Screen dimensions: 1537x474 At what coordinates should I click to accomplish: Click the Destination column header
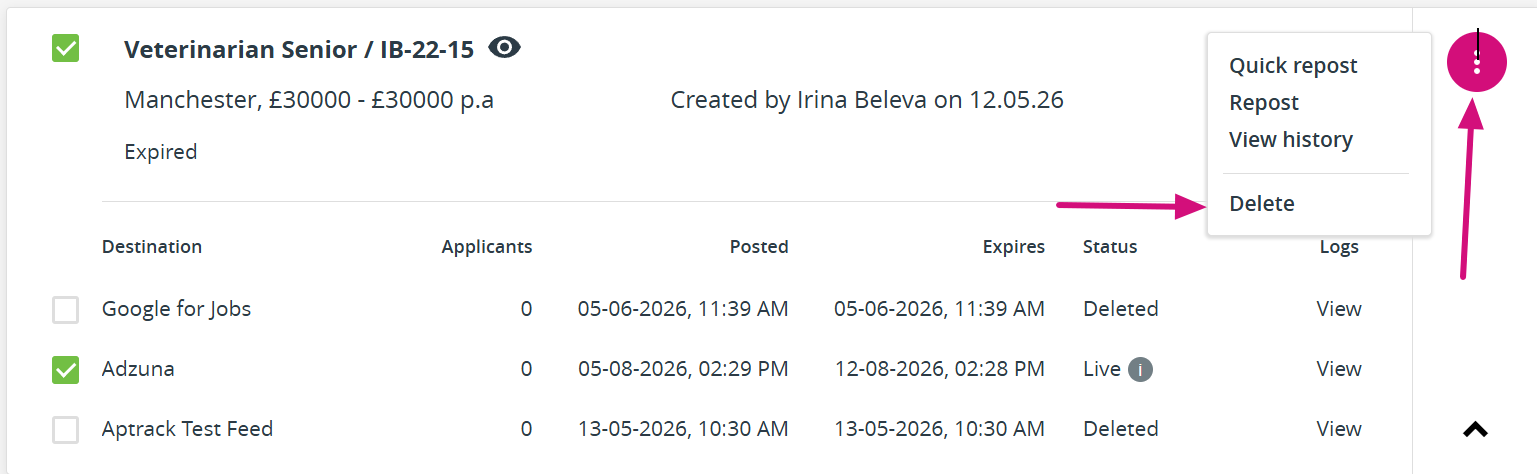coord(152,246)
